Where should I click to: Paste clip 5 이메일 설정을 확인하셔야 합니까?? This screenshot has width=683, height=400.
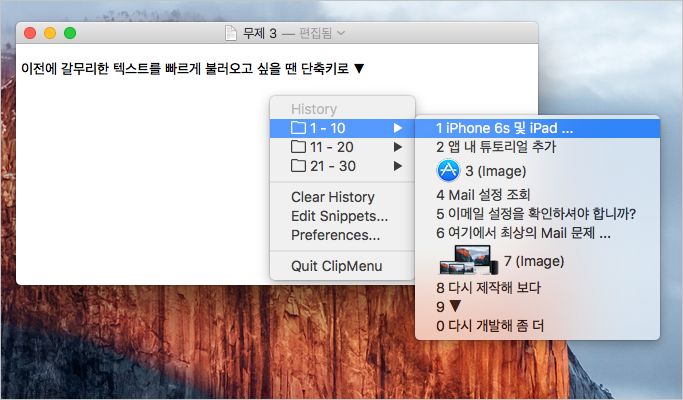(x=538, y=214)
